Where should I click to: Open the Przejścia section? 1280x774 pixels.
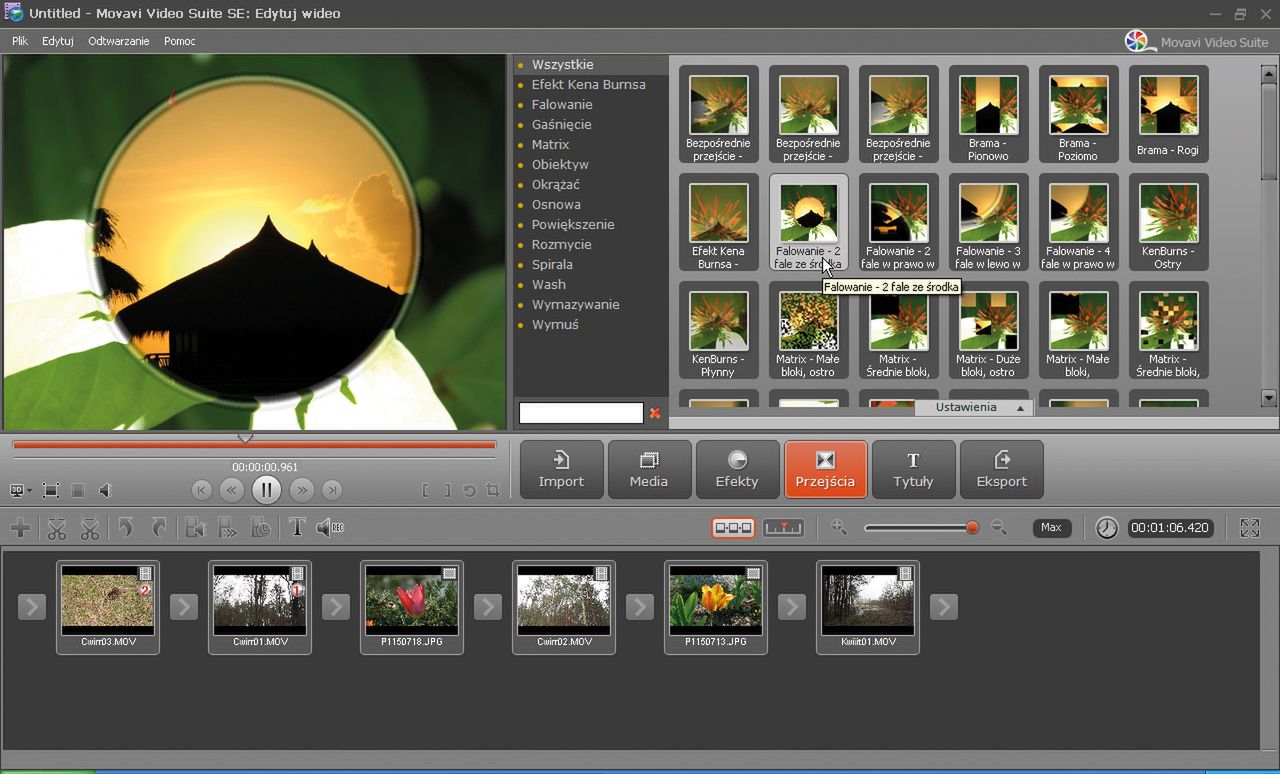tap(825, 469)
